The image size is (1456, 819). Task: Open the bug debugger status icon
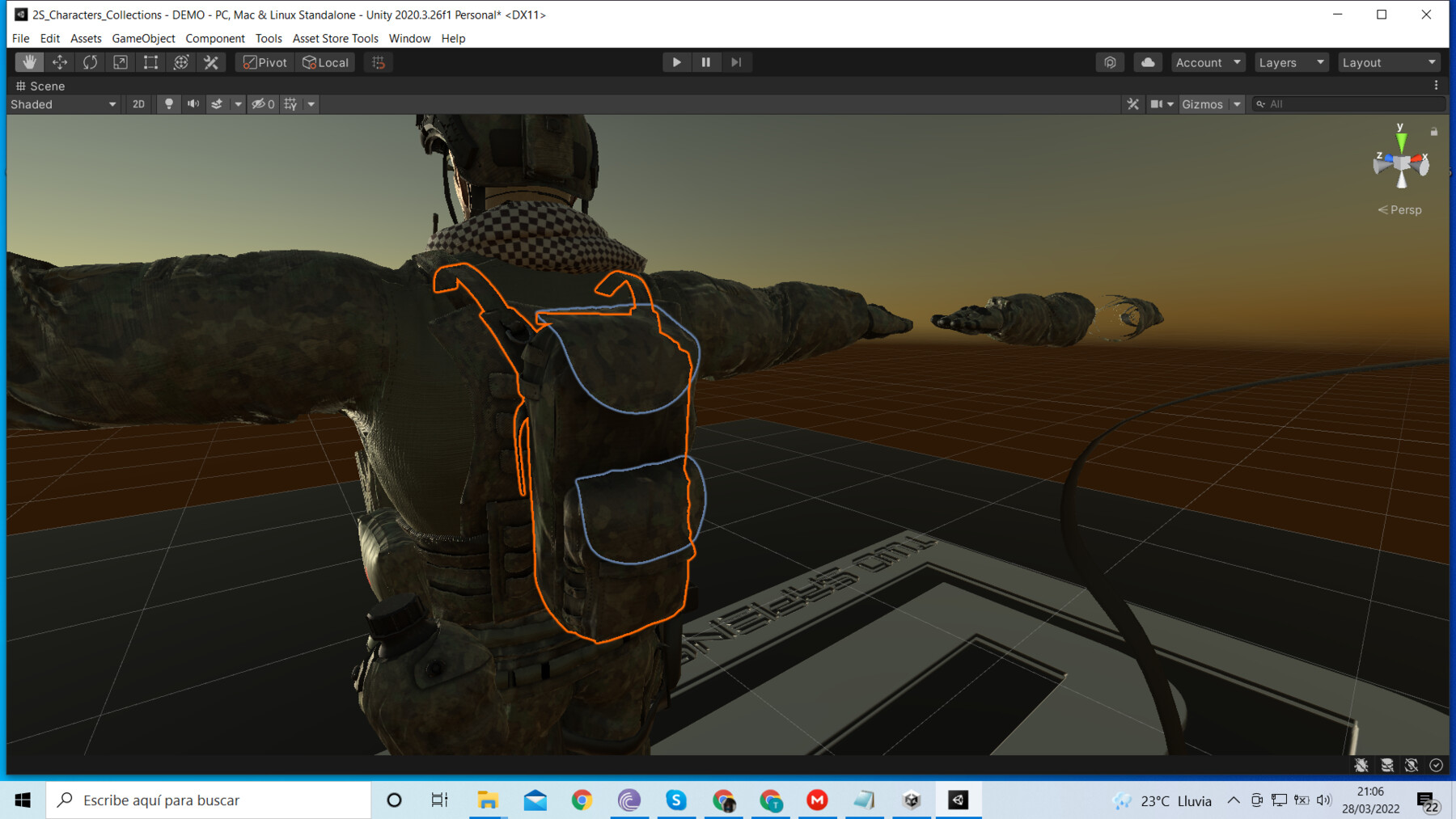pyautogui.click(x=1361, y=765)
